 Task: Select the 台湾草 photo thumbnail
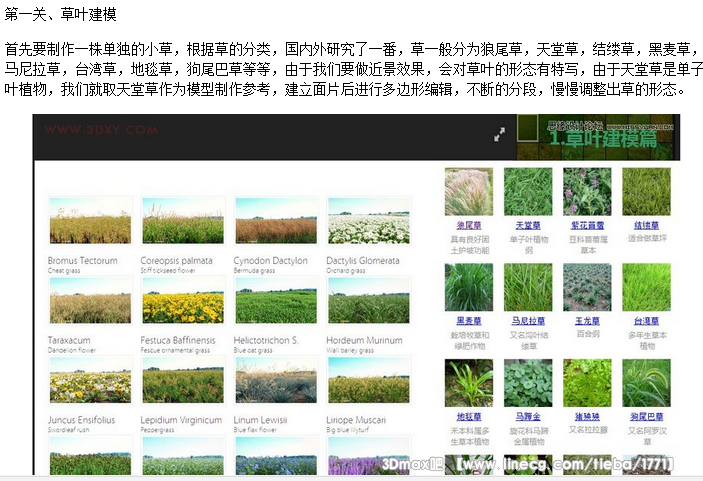point(647,287)
